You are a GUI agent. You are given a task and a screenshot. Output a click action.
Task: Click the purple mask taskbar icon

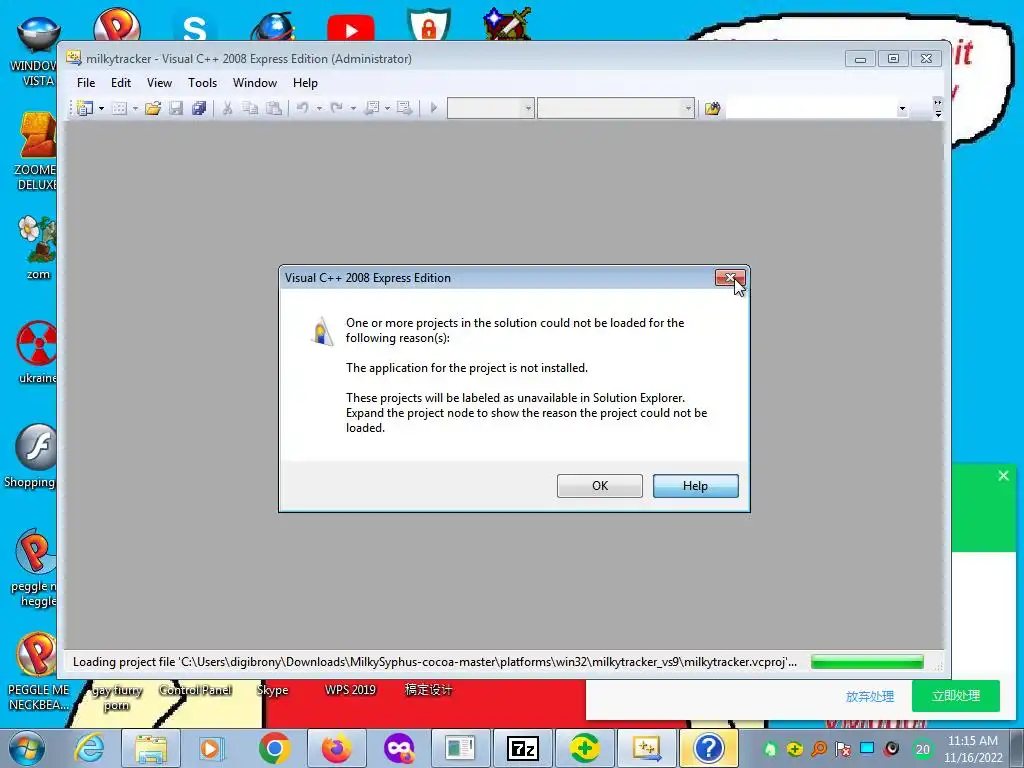click(398, 748)
